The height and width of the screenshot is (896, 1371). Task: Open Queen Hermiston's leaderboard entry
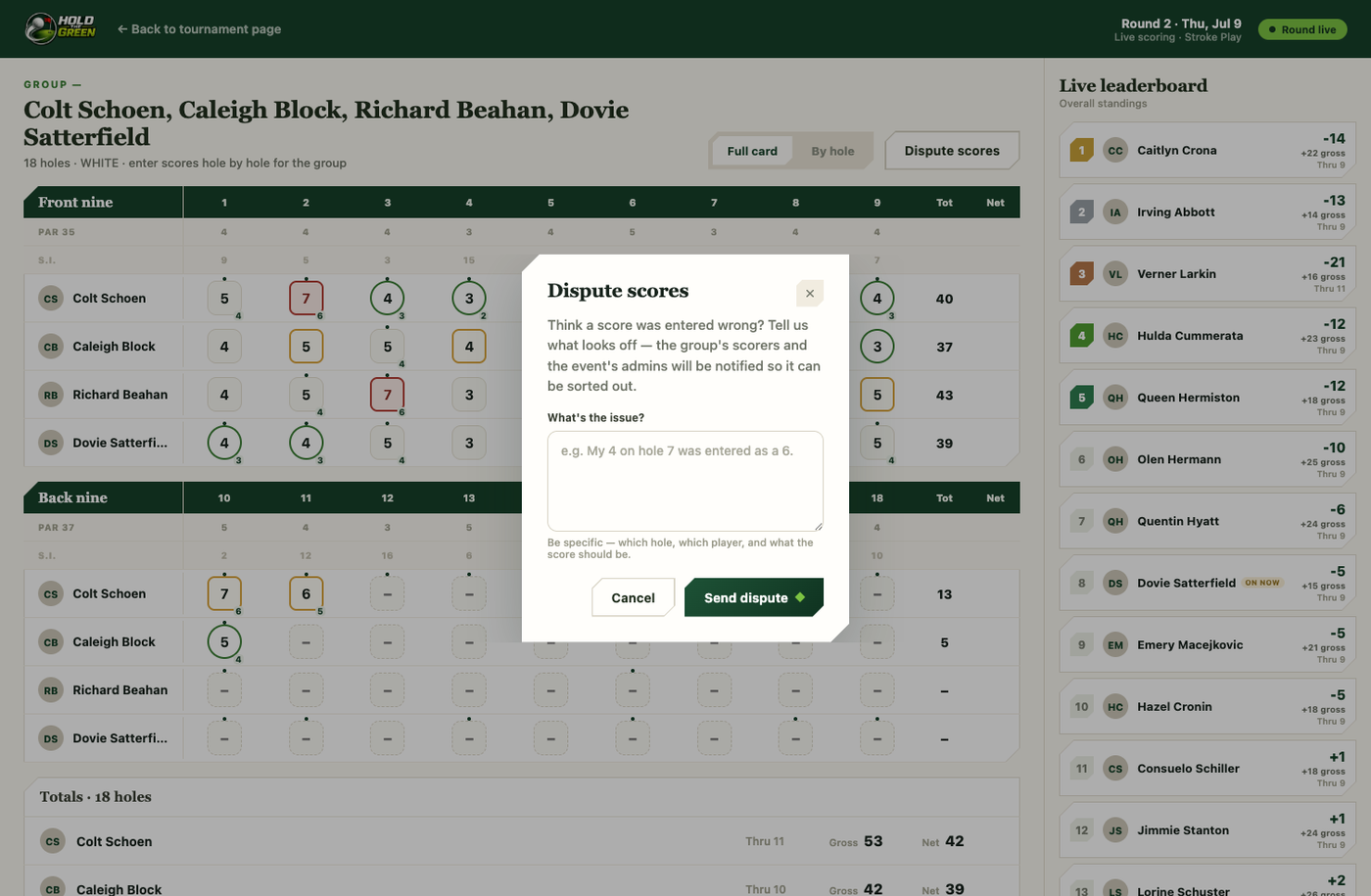tap(1206, 398)
